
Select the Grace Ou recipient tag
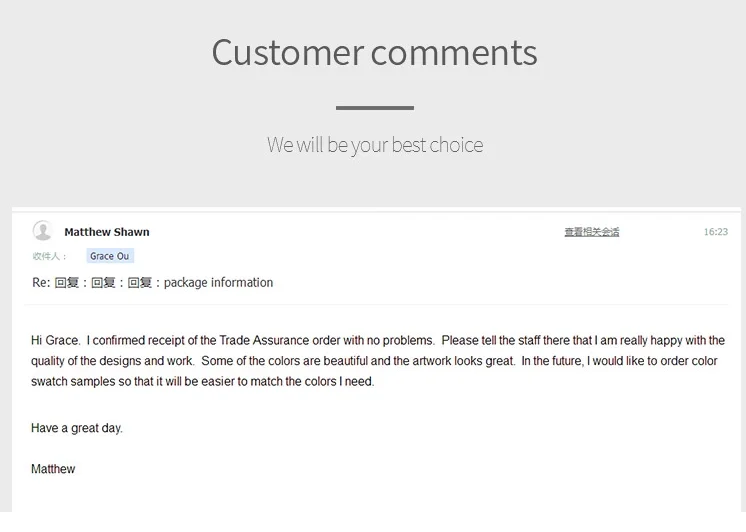tap(110, 256)
